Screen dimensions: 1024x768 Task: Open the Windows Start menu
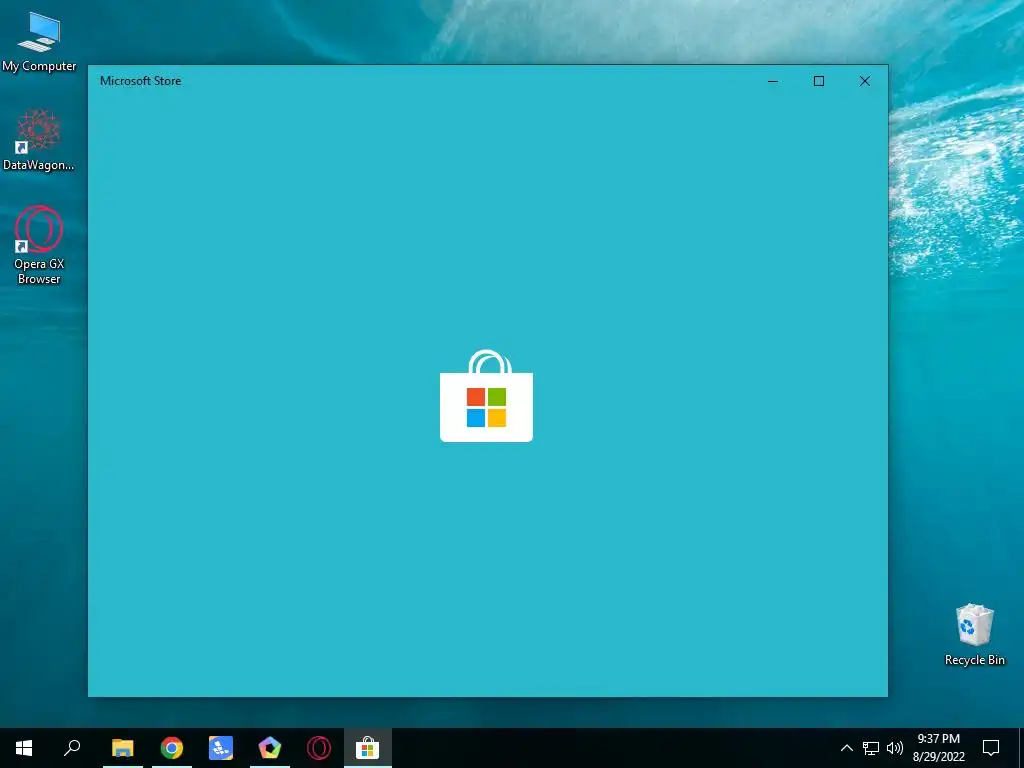[24, 748]
